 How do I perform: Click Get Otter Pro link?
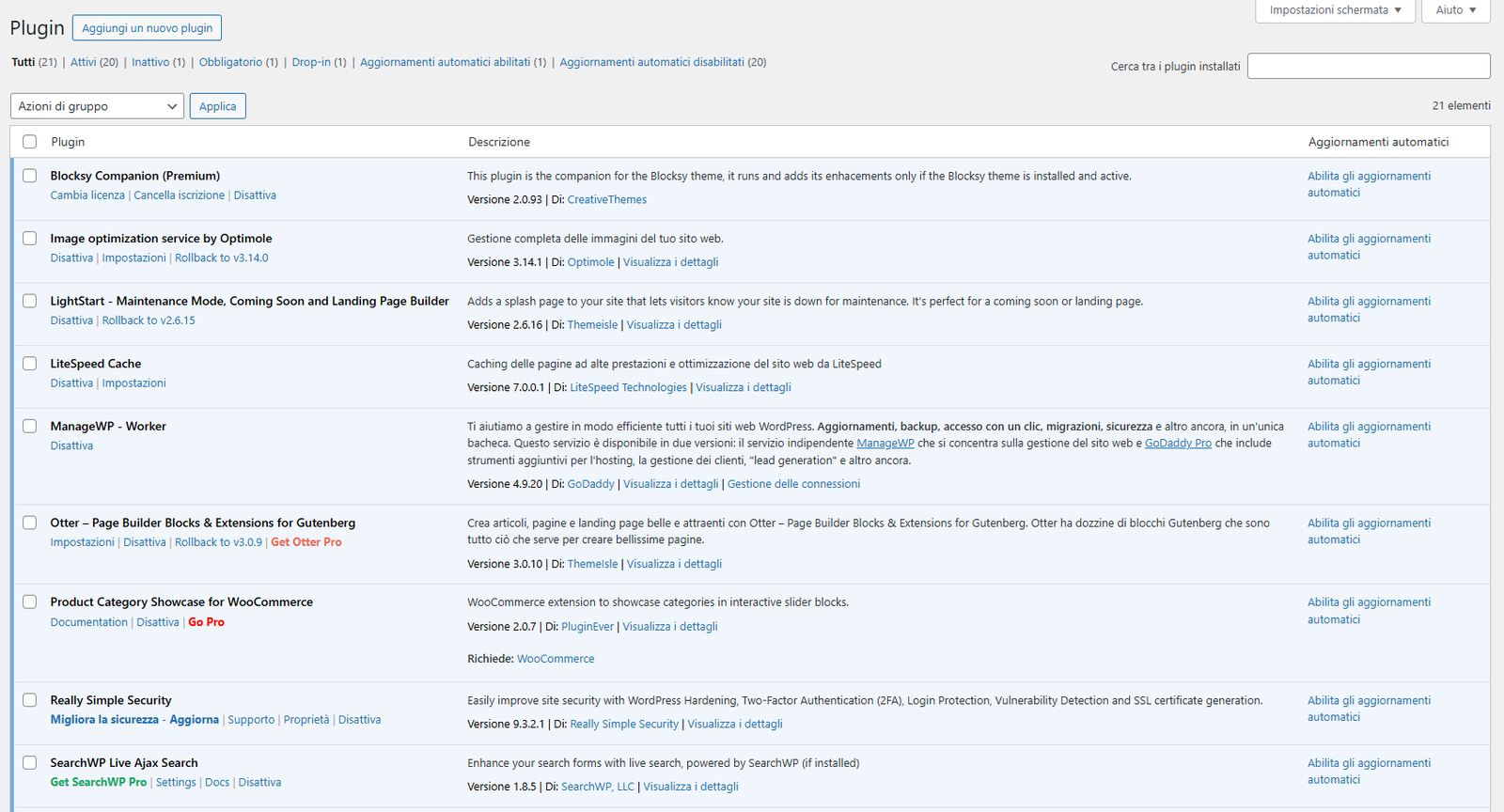point(306,542)
